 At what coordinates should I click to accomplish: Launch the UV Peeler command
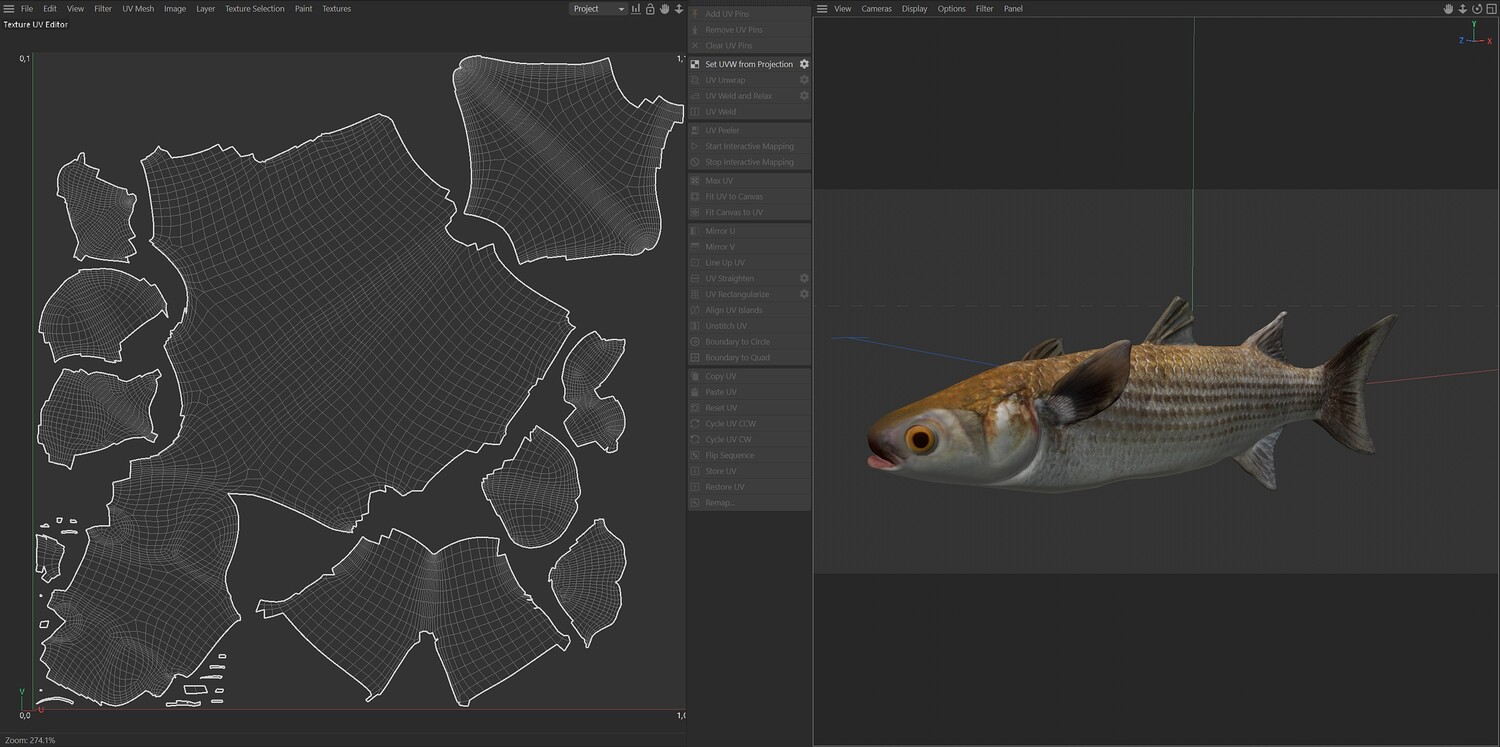coord(749,131)
